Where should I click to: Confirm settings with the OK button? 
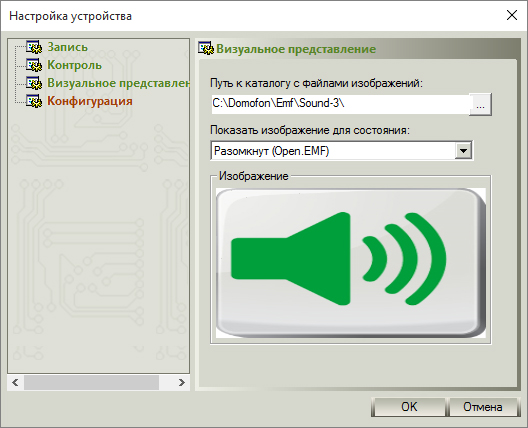(x=409, y=407)
